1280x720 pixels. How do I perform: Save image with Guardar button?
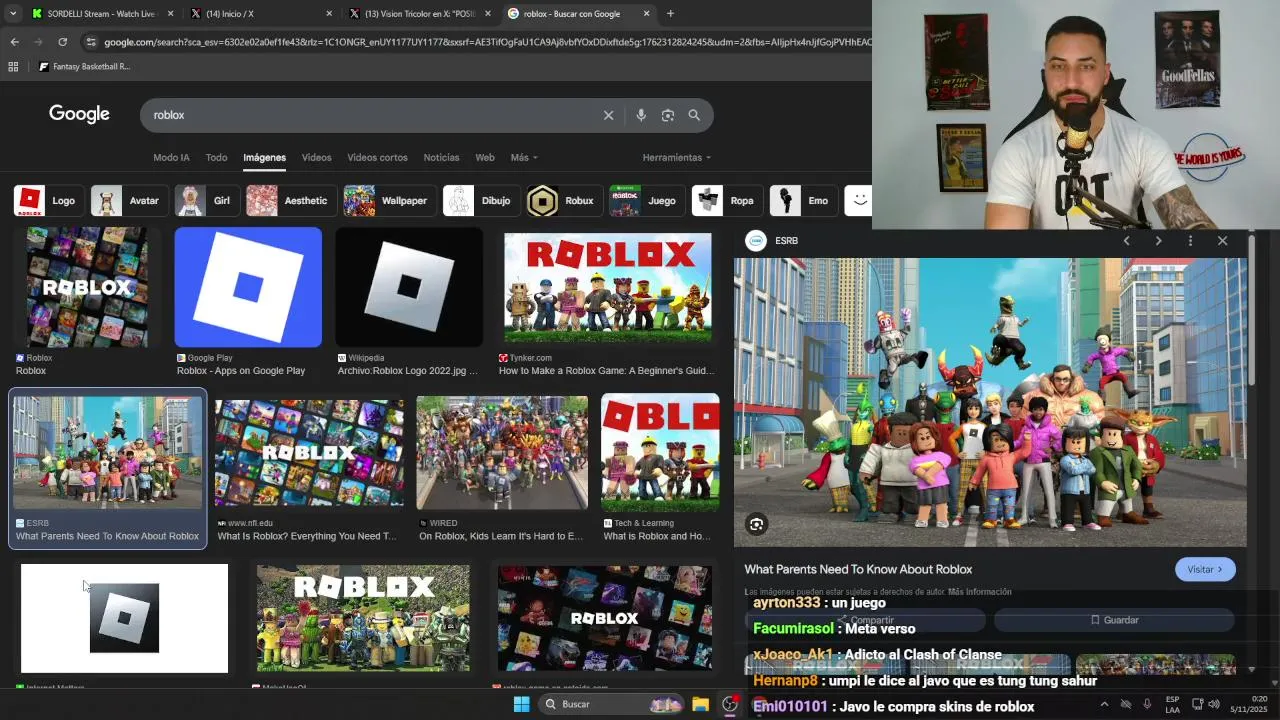pyautogui.click(x=1114, y=620)
